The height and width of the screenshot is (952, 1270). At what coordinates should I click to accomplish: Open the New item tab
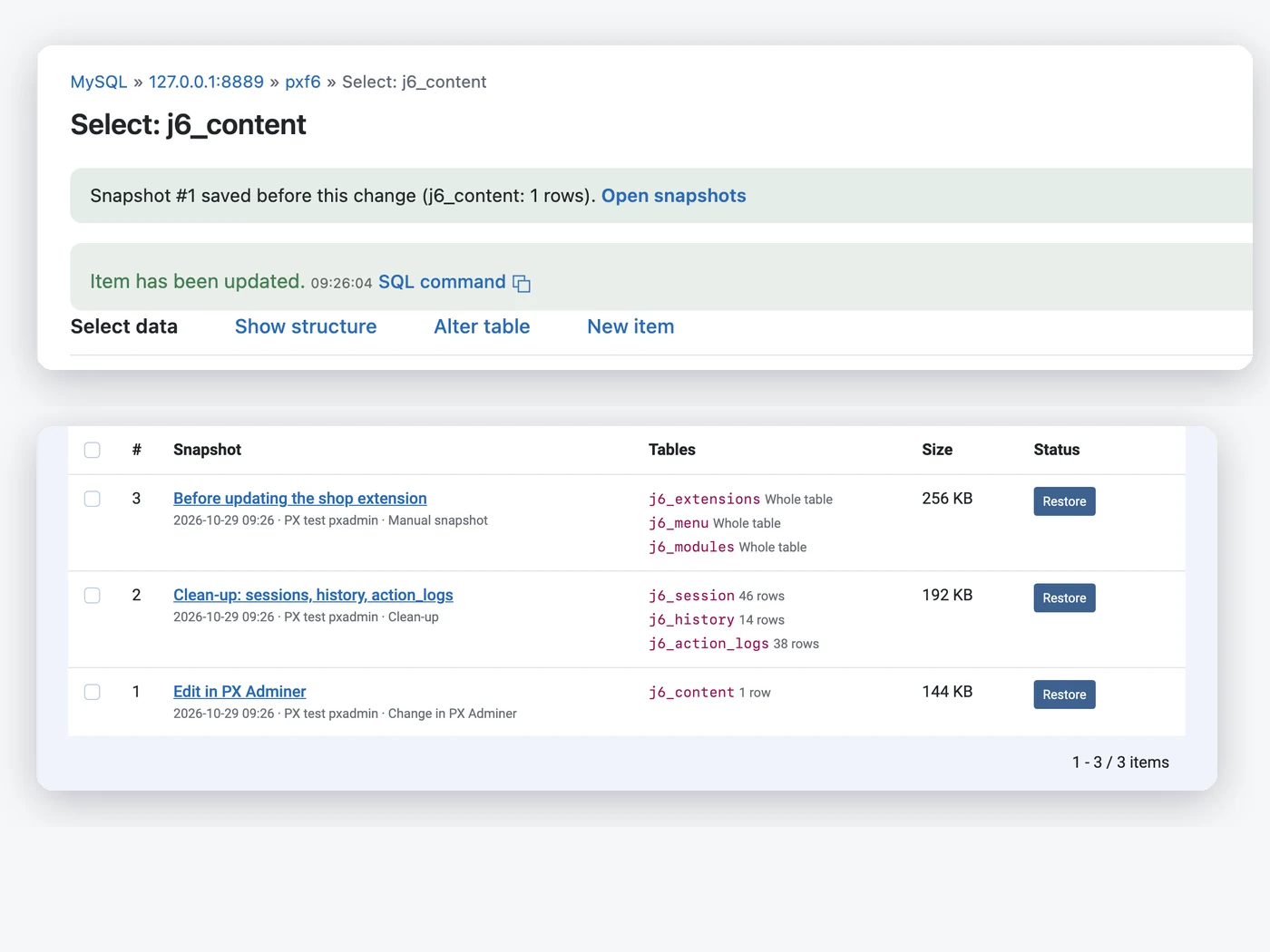[630, 326]
